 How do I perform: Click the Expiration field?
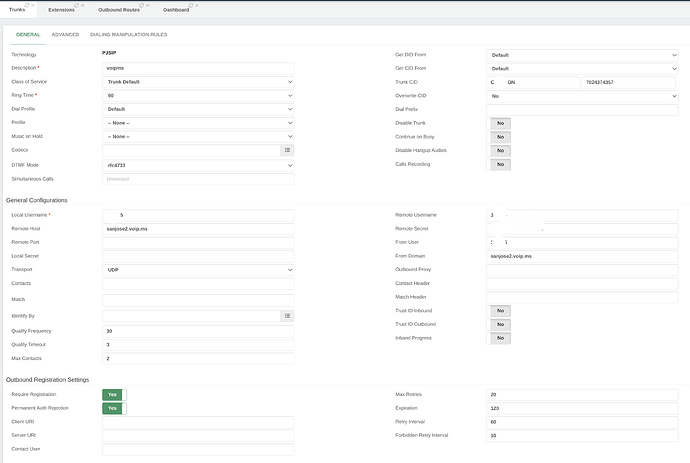click(x=582, y=408)
